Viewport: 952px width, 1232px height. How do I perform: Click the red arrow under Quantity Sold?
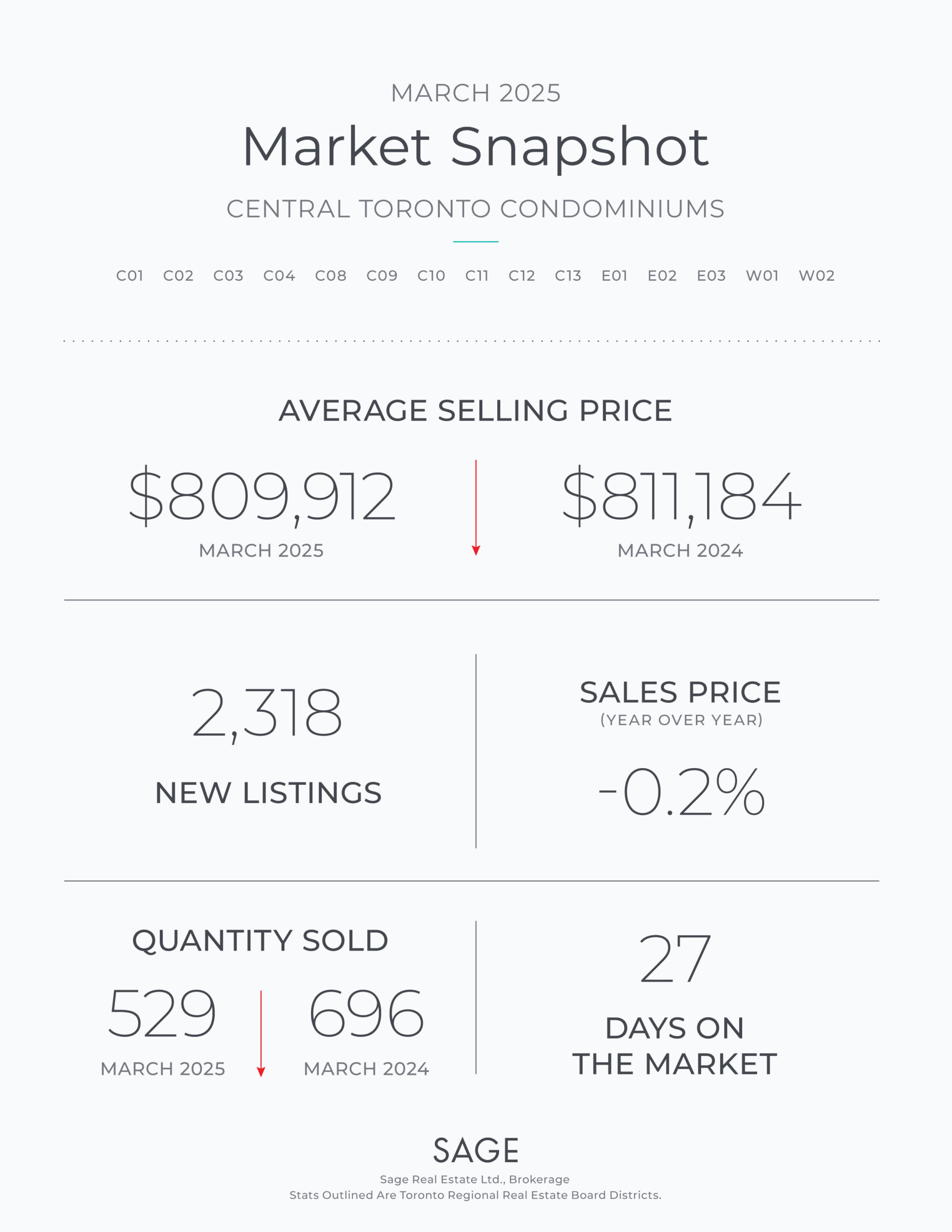pos(261,1033)
